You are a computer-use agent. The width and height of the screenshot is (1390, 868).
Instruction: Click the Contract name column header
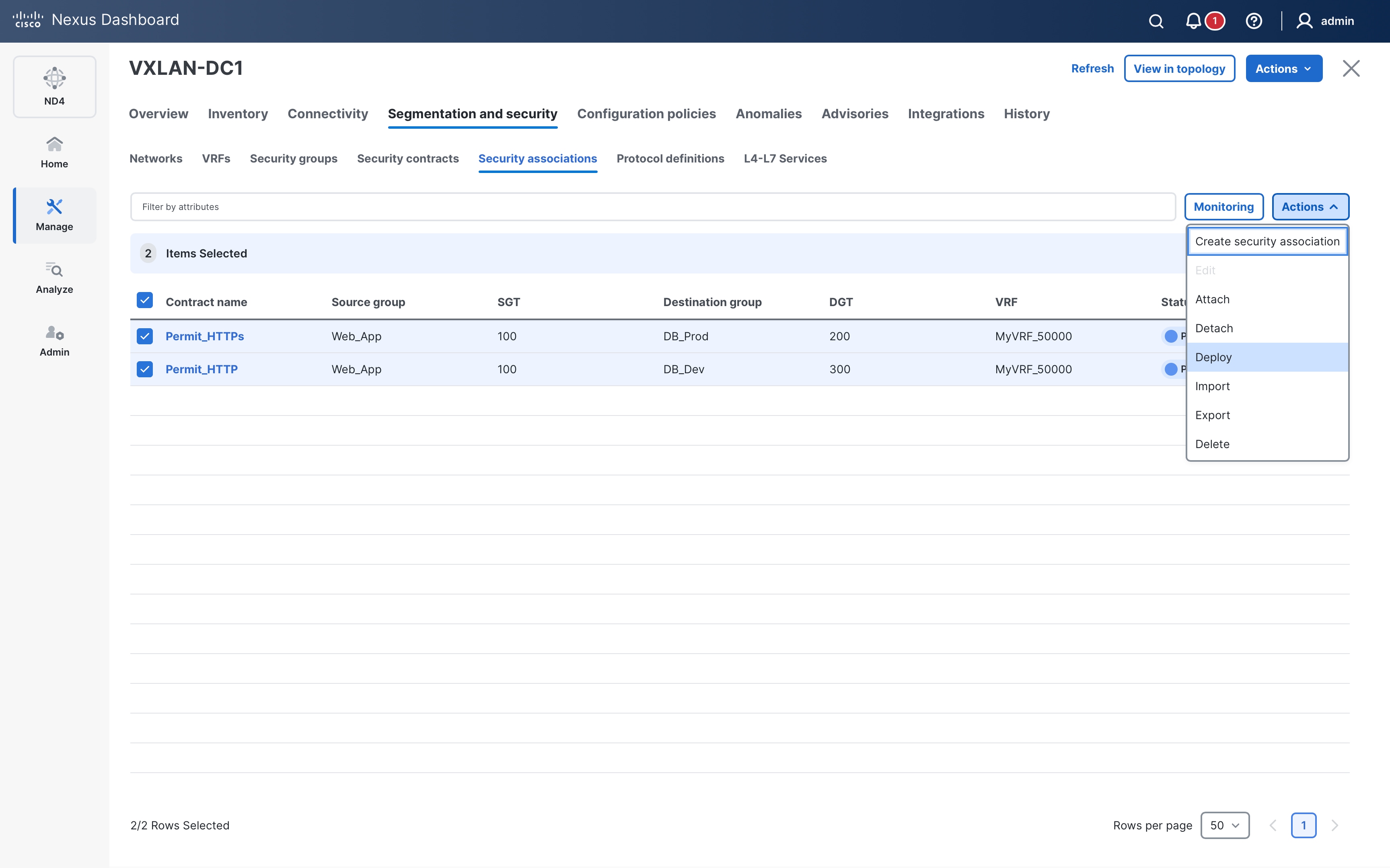(x=206, y=302)
